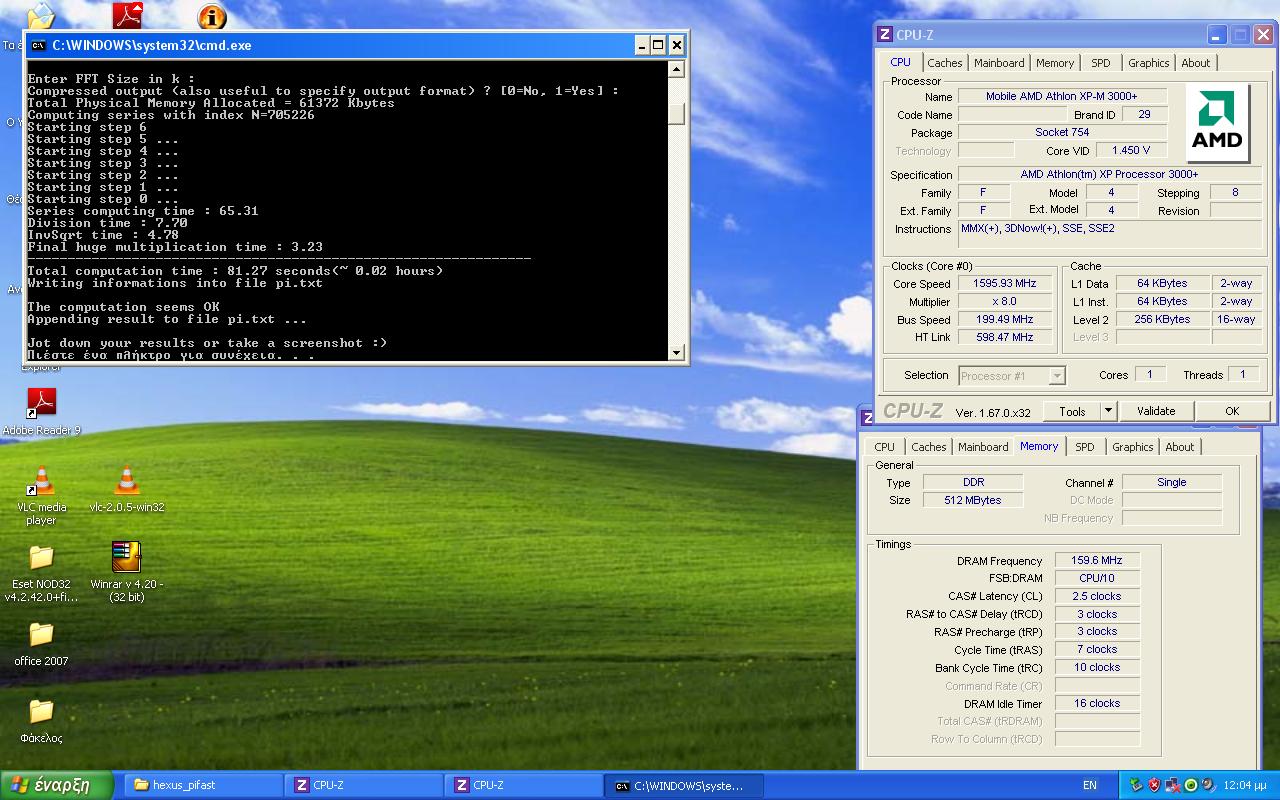Open the Mainboard tab in top CPU-Z
Viewport: 1280px width, 800px height.
point(999,63)
